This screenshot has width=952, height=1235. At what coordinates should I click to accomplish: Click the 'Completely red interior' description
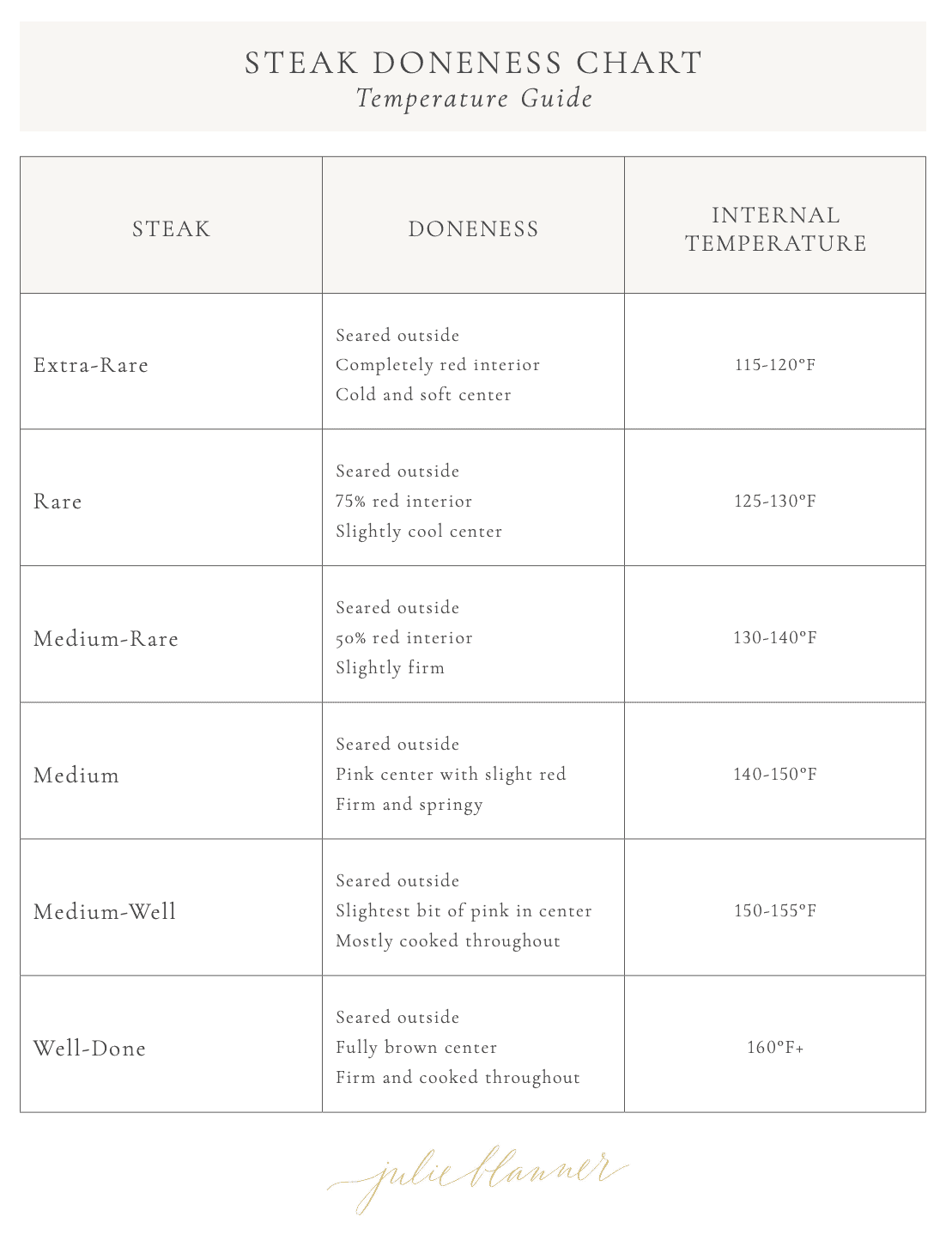click(438, 365)
